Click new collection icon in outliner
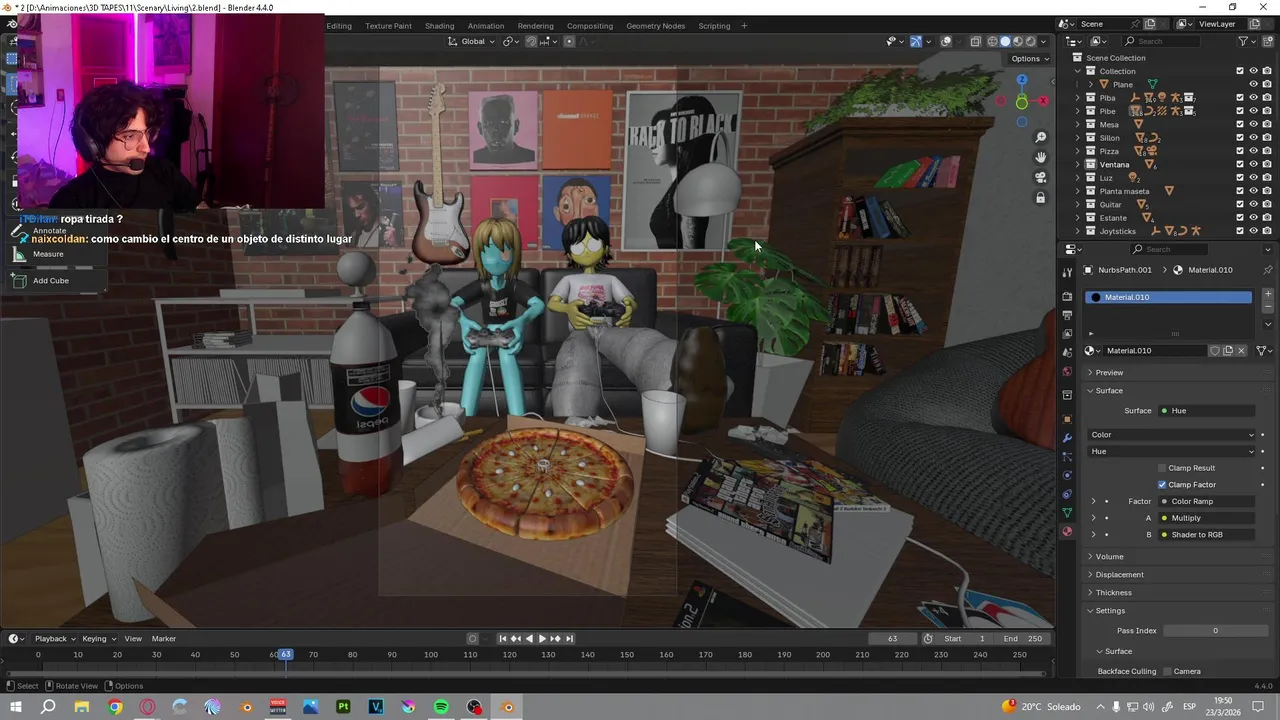The width and height of the screenshot is (1280, 720). point(1268,41)
